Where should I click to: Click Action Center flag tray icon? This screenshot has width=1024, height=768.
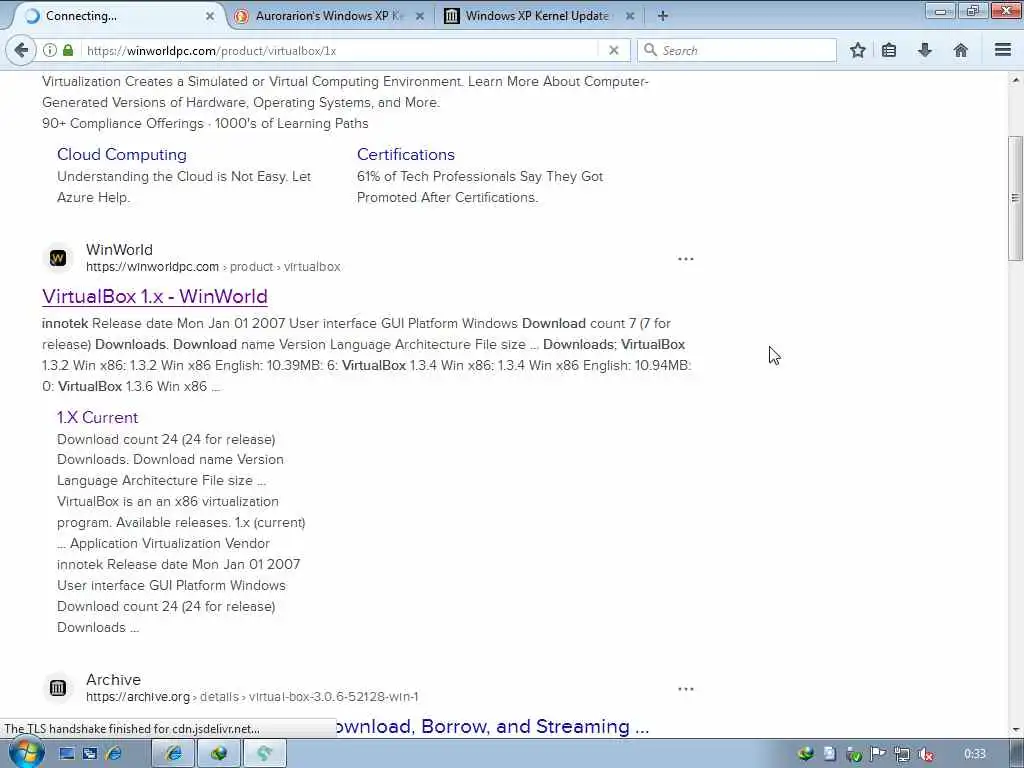[x=878, y=754]
